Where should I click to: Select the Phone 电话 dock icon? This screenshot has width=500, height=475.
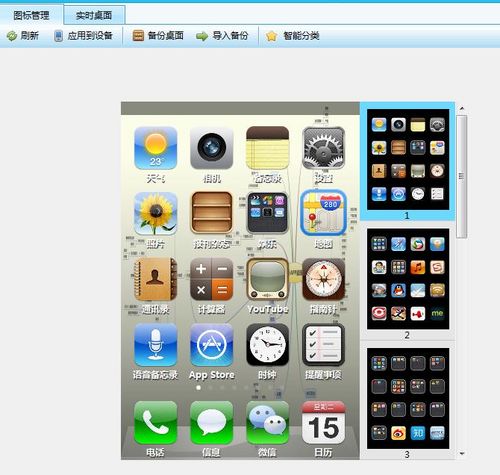(x=156, y=423)
